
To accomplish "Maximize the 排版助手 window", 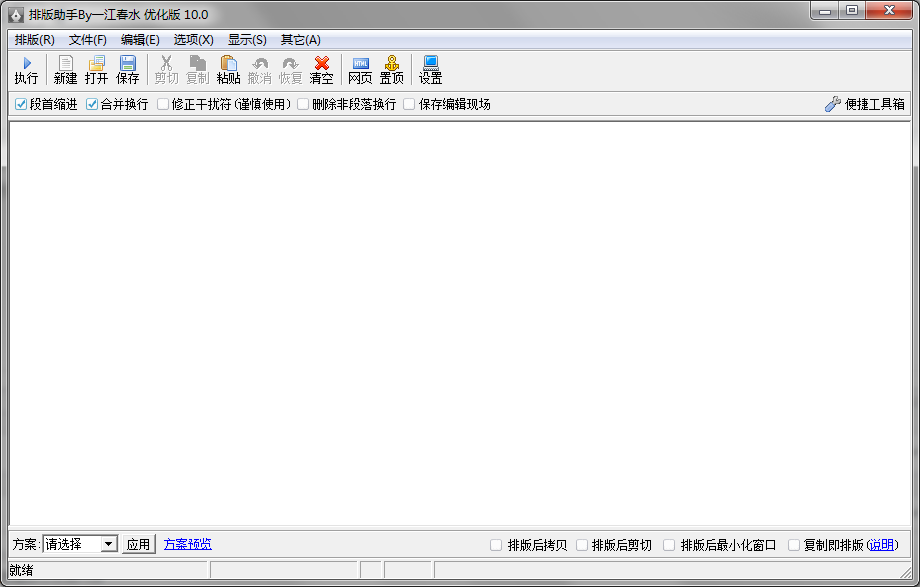I will [x=852, y=11].
